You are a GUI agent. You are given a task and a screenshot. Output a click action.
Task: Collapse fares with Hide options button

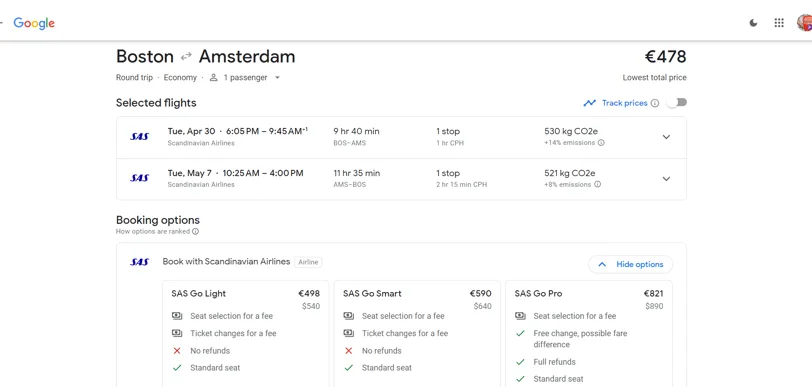click(630, 264)
